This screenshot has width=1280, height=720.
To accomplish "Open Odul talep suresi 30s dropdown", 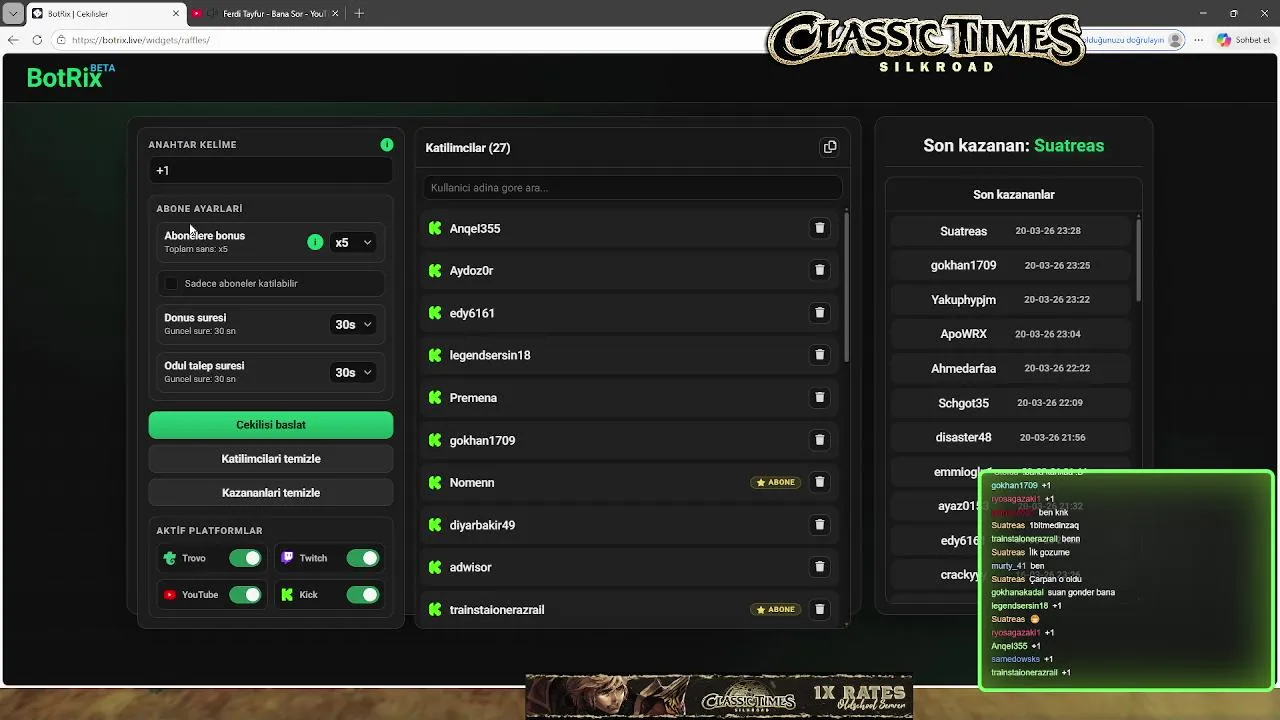I will [353, 372].
